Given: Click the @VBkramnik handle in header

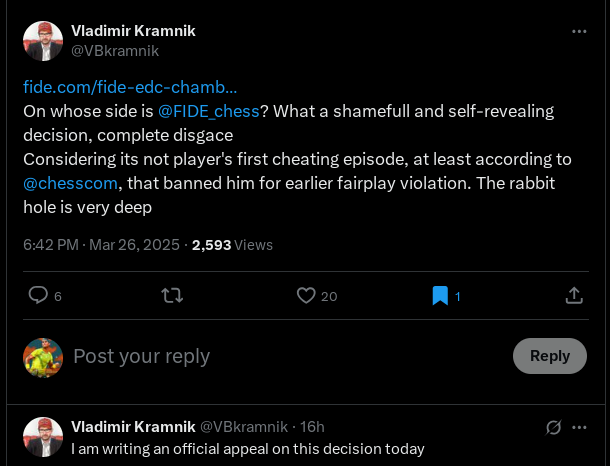Looking at the screenshot, I should coord(115,50).
